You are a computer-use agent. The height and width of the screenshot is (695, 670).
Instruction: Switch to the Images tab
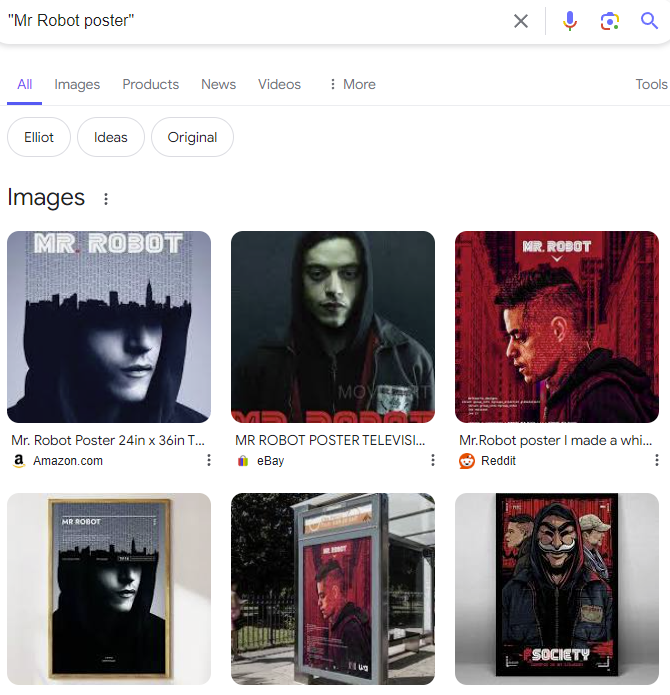(x=77, y=84)
